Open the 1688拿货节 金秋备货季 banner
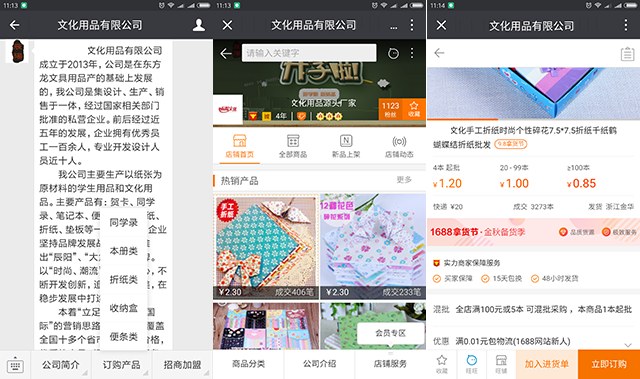This screenshot has width=640, height=379. pyautogui.click(x=533, y=232)
